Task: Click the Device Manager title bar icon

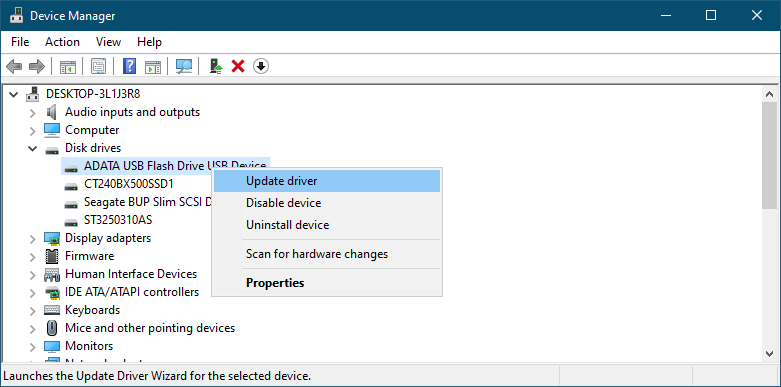Action: tap(16, 15)
